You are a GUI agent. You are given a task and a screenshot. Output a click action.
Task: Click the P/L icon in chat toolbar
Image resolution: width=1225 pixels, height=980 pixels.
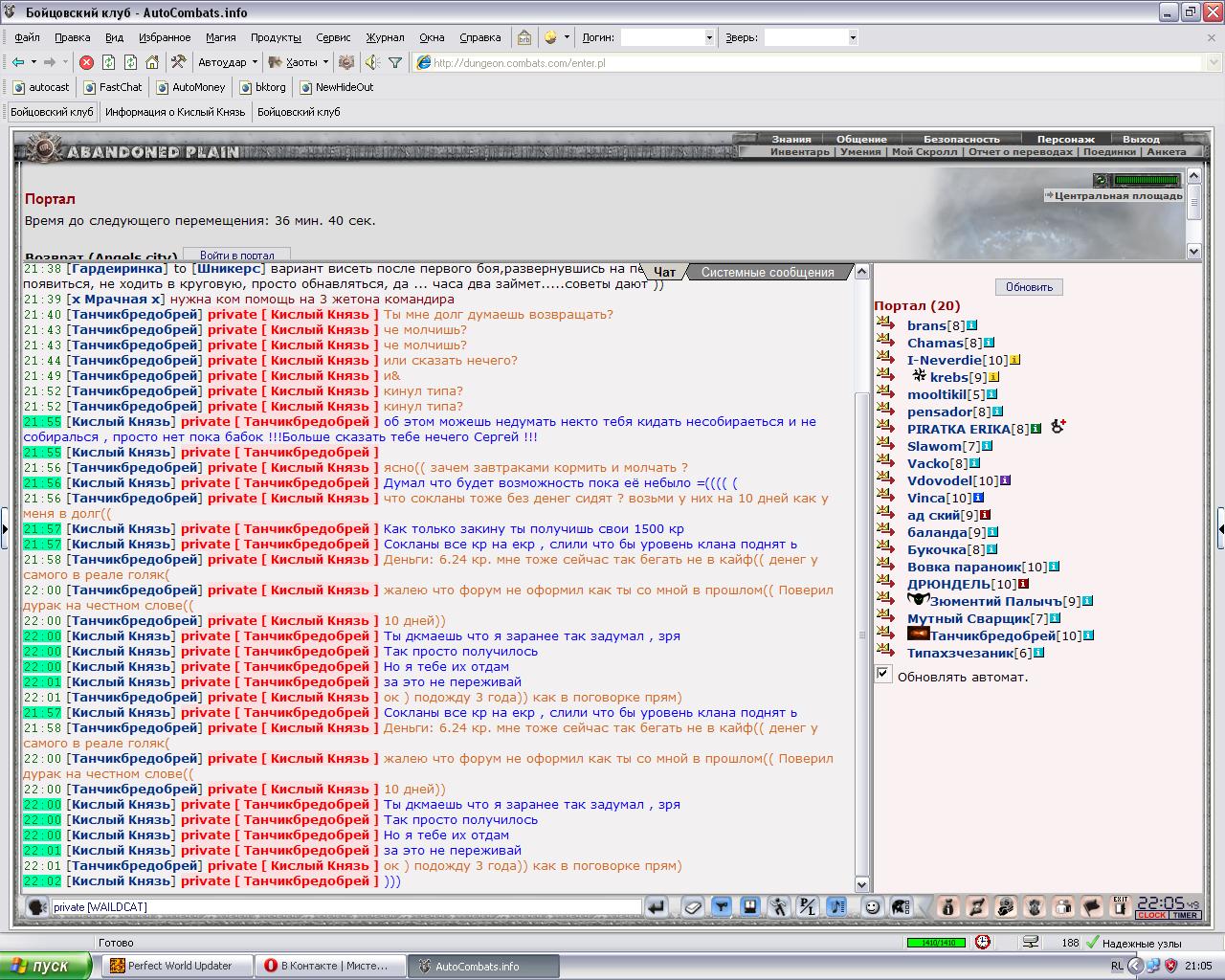[808, 906]
